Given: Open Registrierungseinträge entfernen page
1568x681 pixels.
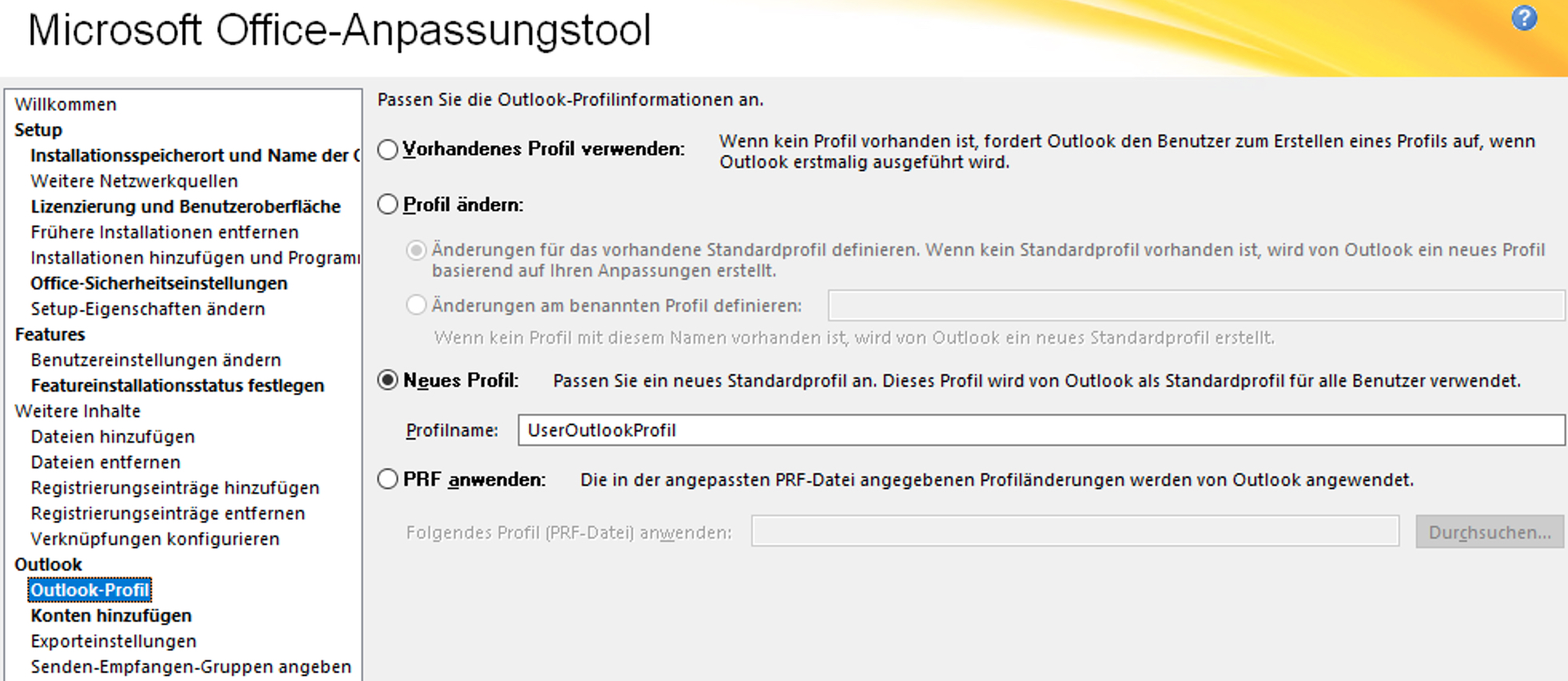Looking at the screenshot, I should (168, 514).
